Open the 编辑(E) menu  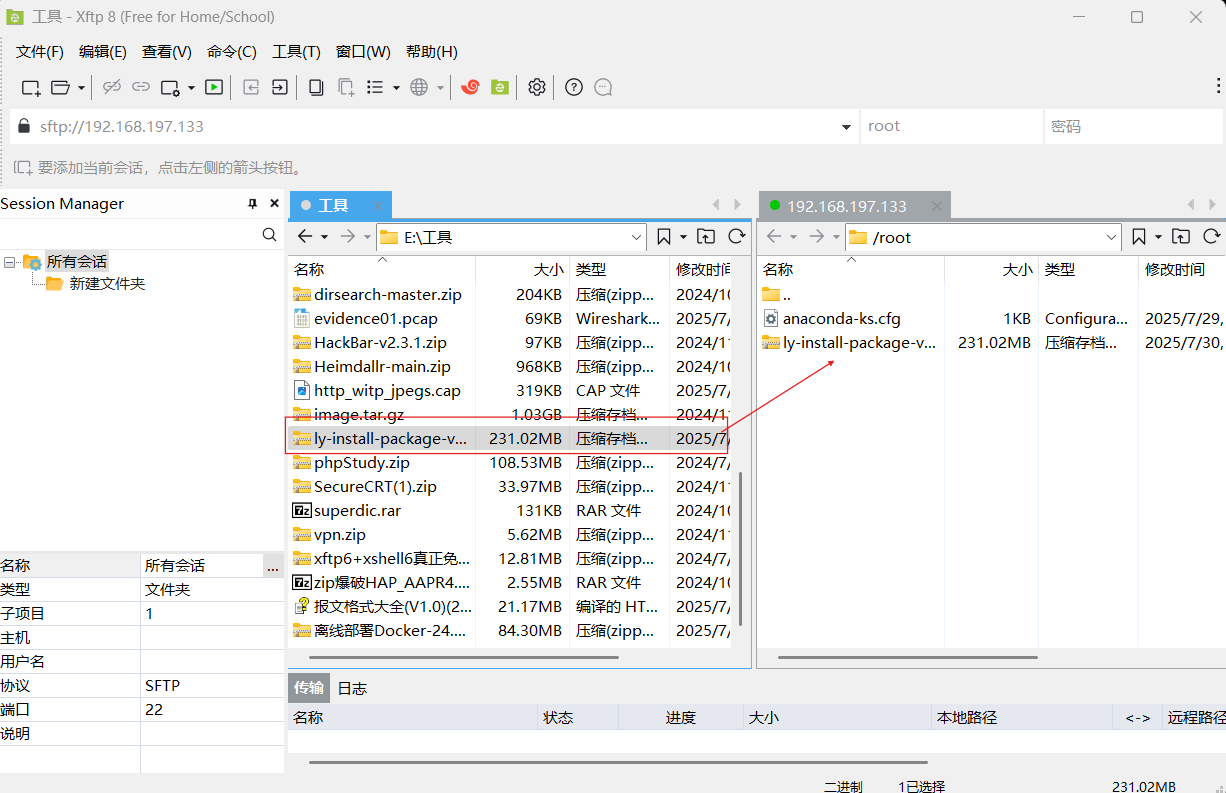pyautogui.click(x=103, y=52)
